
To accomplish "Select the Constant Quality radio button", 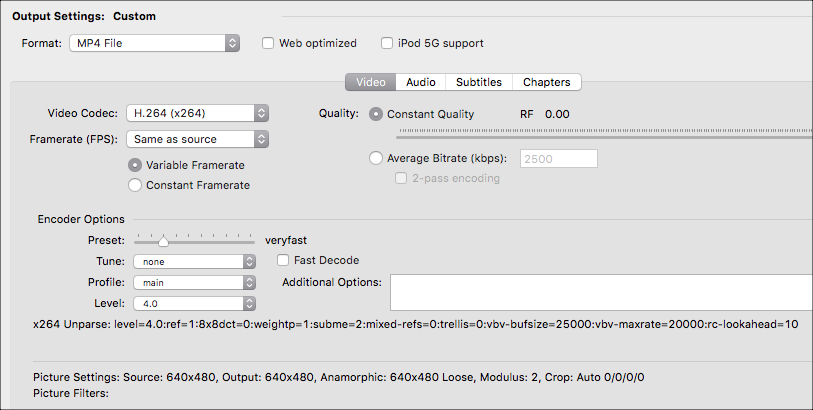I will (376, 114).
